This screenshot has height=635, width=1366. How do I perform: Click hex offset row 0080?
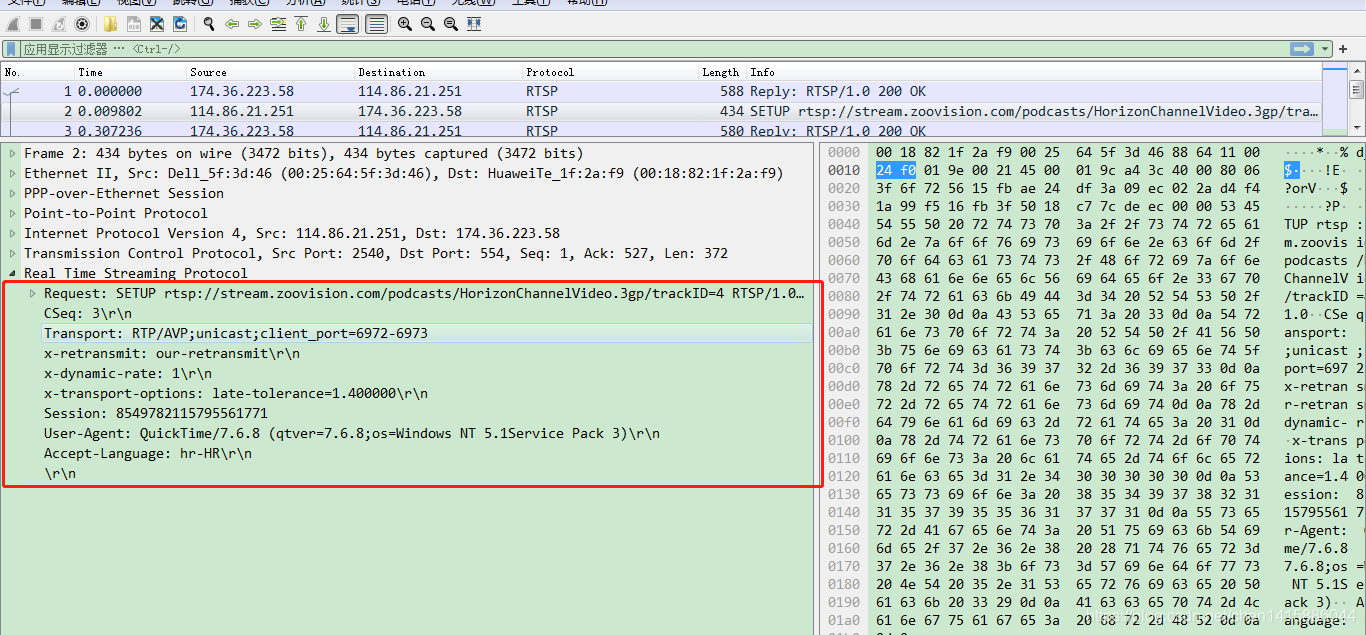(x=846, y=296)
